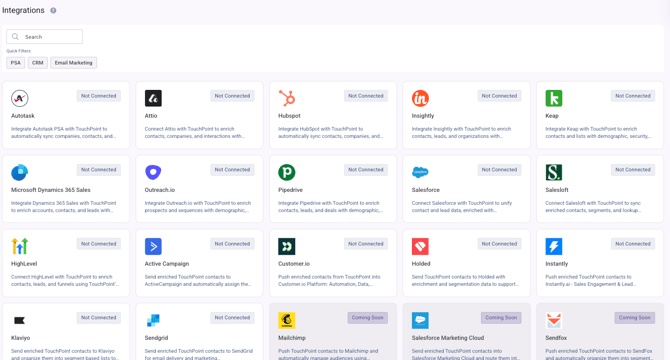
Task: Click Keap card description text
Action: (598, 132)
